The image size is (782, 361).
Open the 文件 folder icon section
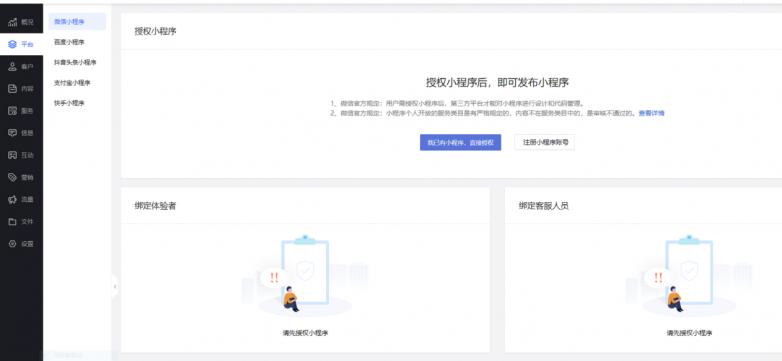tap(12, 221)
